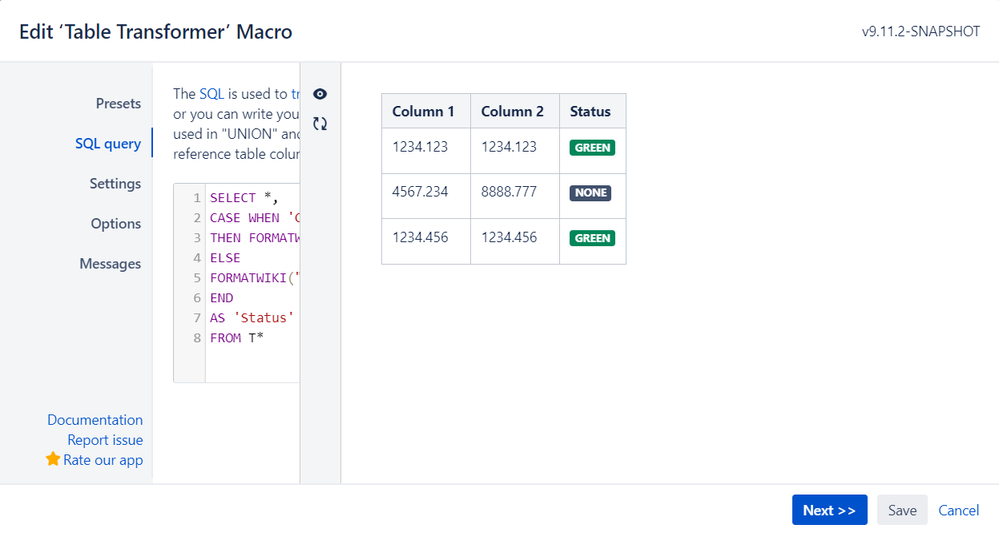Viewport: 999px width, 534px height.
Task: Switch to the Settings tab
Action: pos(115,184)
